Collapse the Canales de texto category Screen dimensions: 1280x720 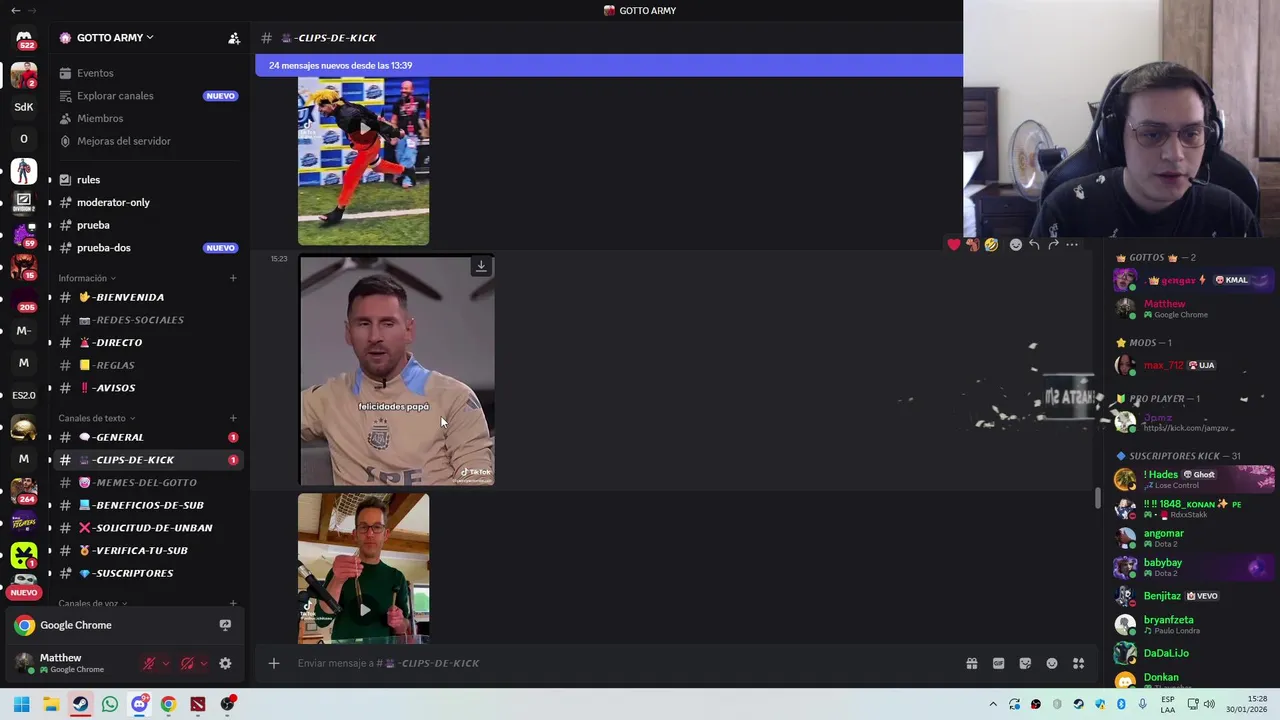(x=97, y=418)
